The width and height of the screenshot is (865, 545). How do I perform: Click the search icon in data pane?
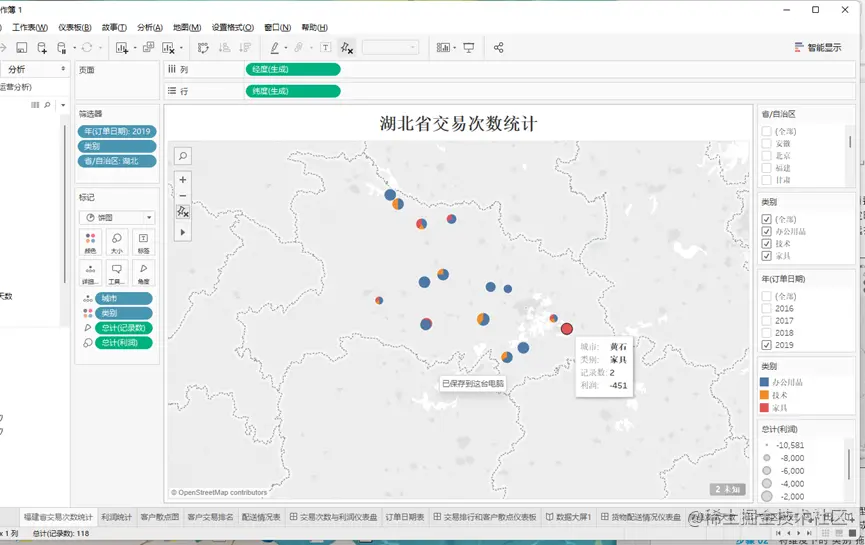(x=47, y=105)
